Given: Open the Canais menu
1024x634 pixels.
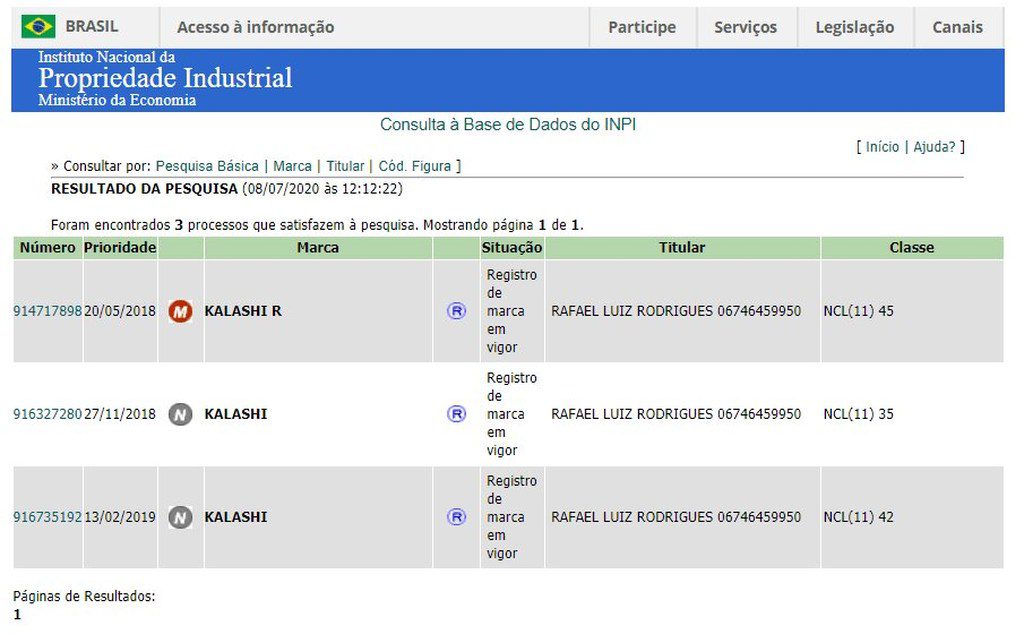Looking at the screenshot, I should coord(957,27).
